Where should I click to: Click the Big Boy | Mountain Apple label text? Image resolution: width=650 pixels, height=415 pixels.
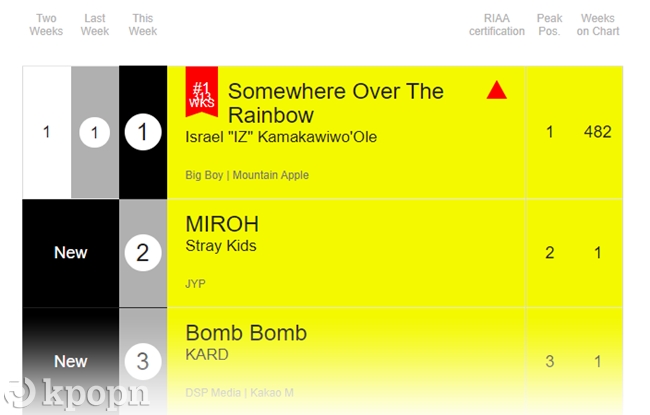click(x=247, y=175)
